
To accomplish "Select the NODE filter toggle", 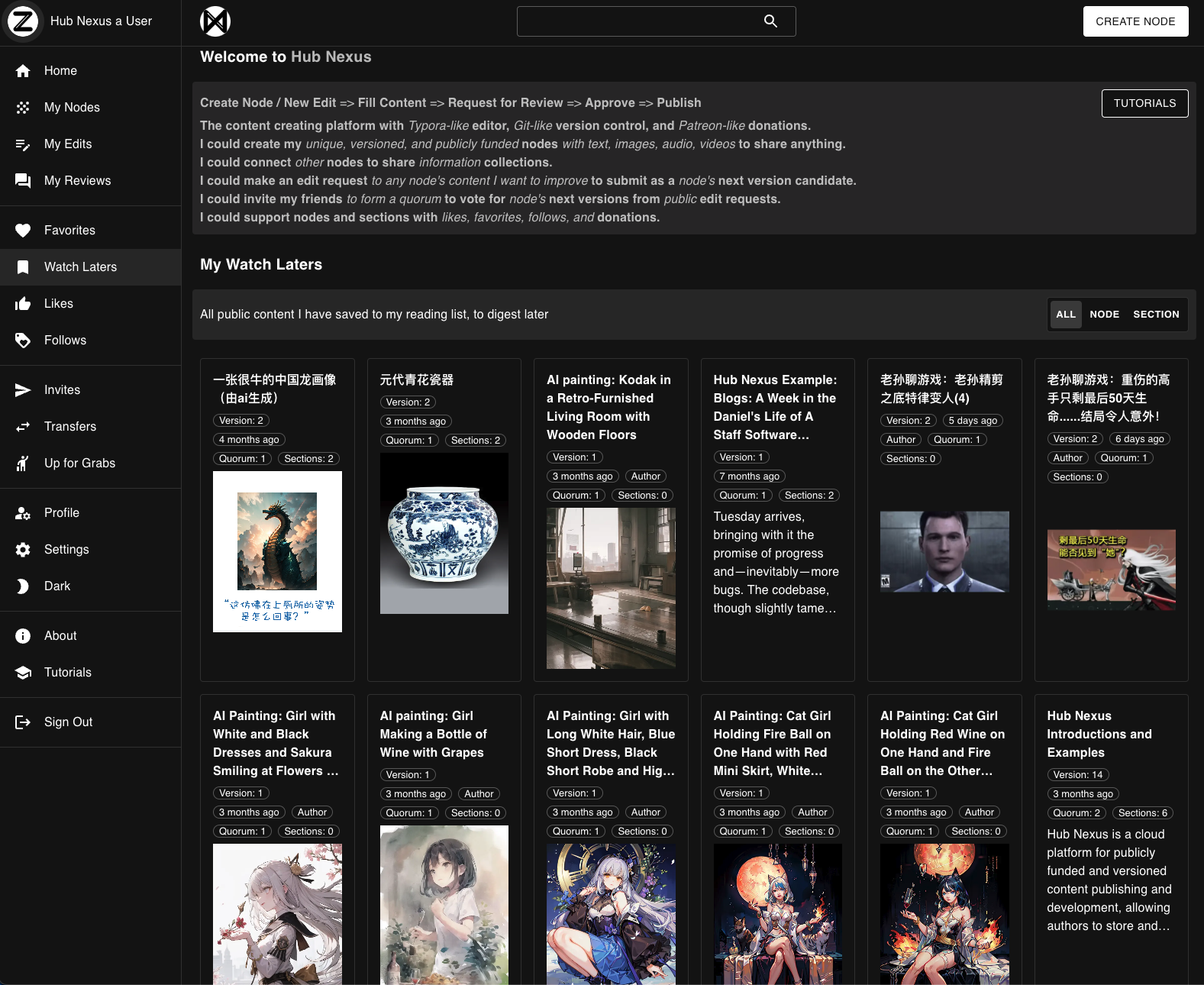I will (x=1105, y=314).
